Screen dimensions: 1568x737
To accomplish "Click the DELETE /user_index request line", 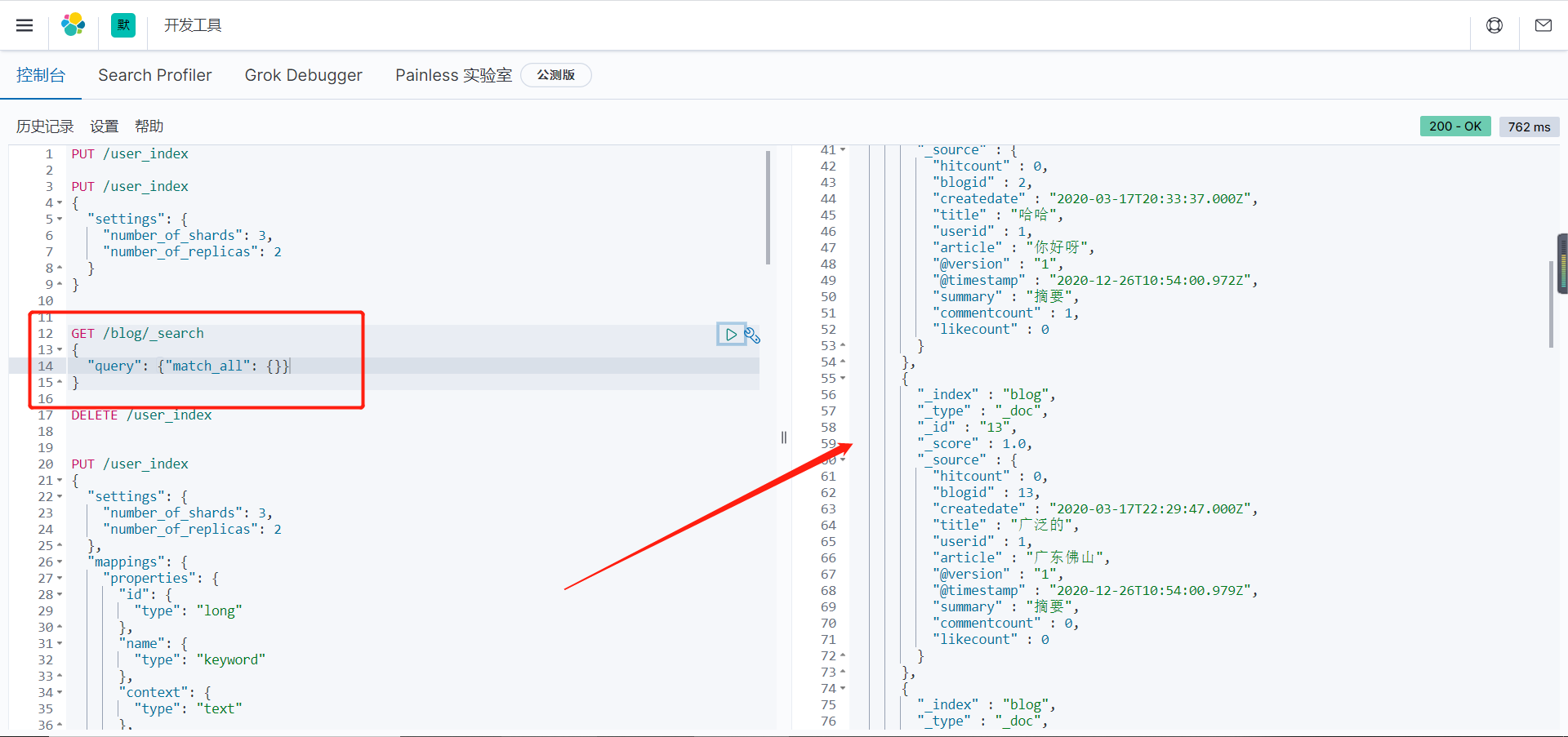I will coord(141,415).
